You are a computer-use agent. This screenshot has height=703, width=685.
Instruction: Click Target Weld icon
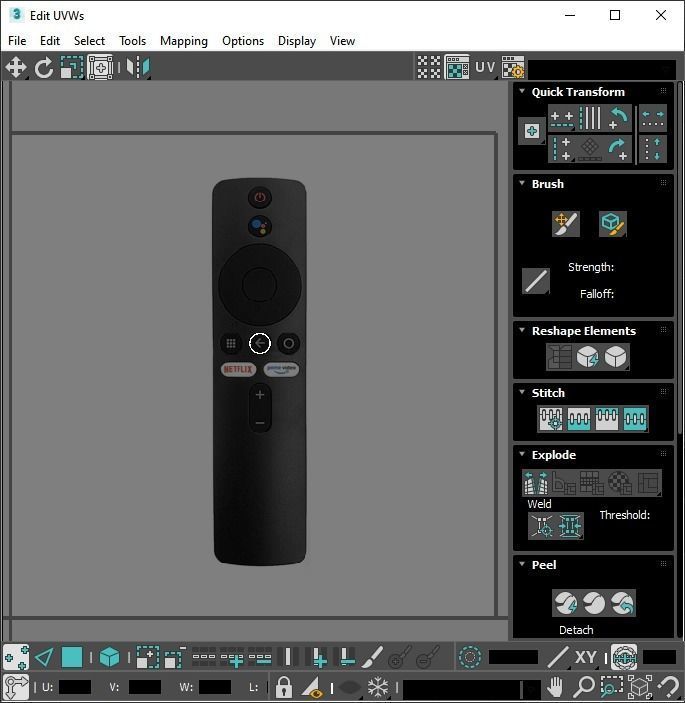[542, 526]
